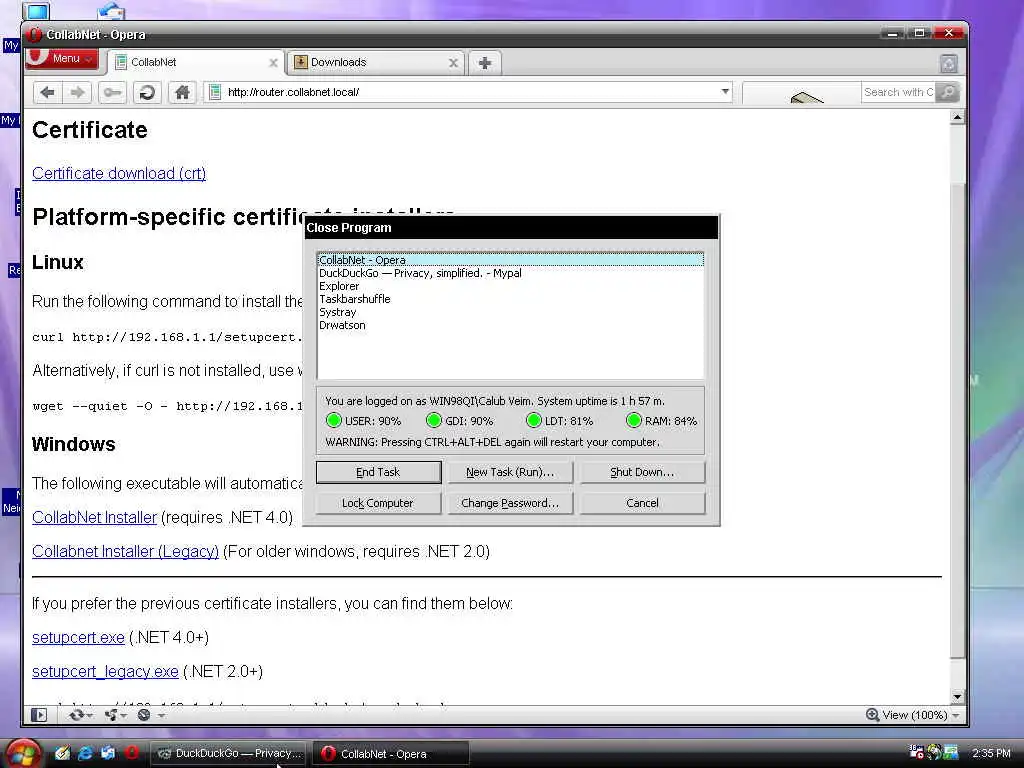Launch the notepad quick launch icon
1024x768 pixels.
(x=62, y=753)
